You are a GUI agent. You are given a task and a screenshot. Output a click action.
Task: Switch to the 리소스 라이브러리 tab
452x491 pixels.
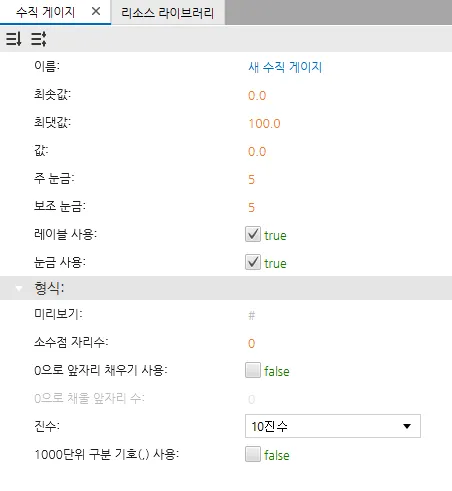(167, 13)
